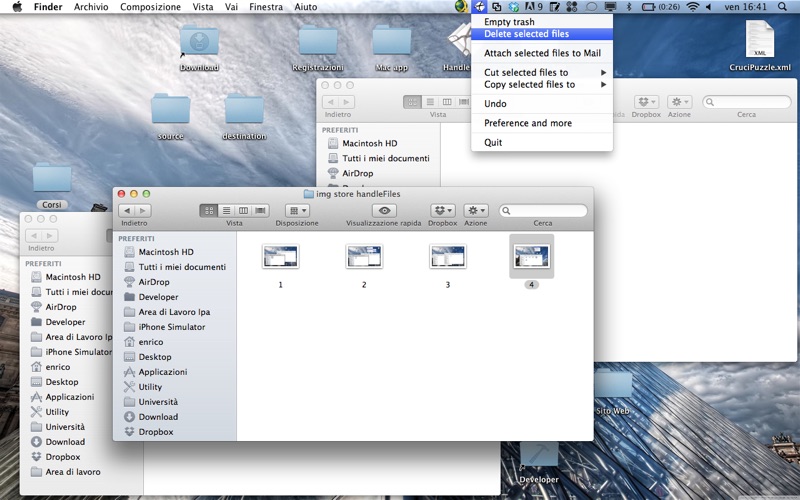Select destination folder on desktop

point(244,109)
